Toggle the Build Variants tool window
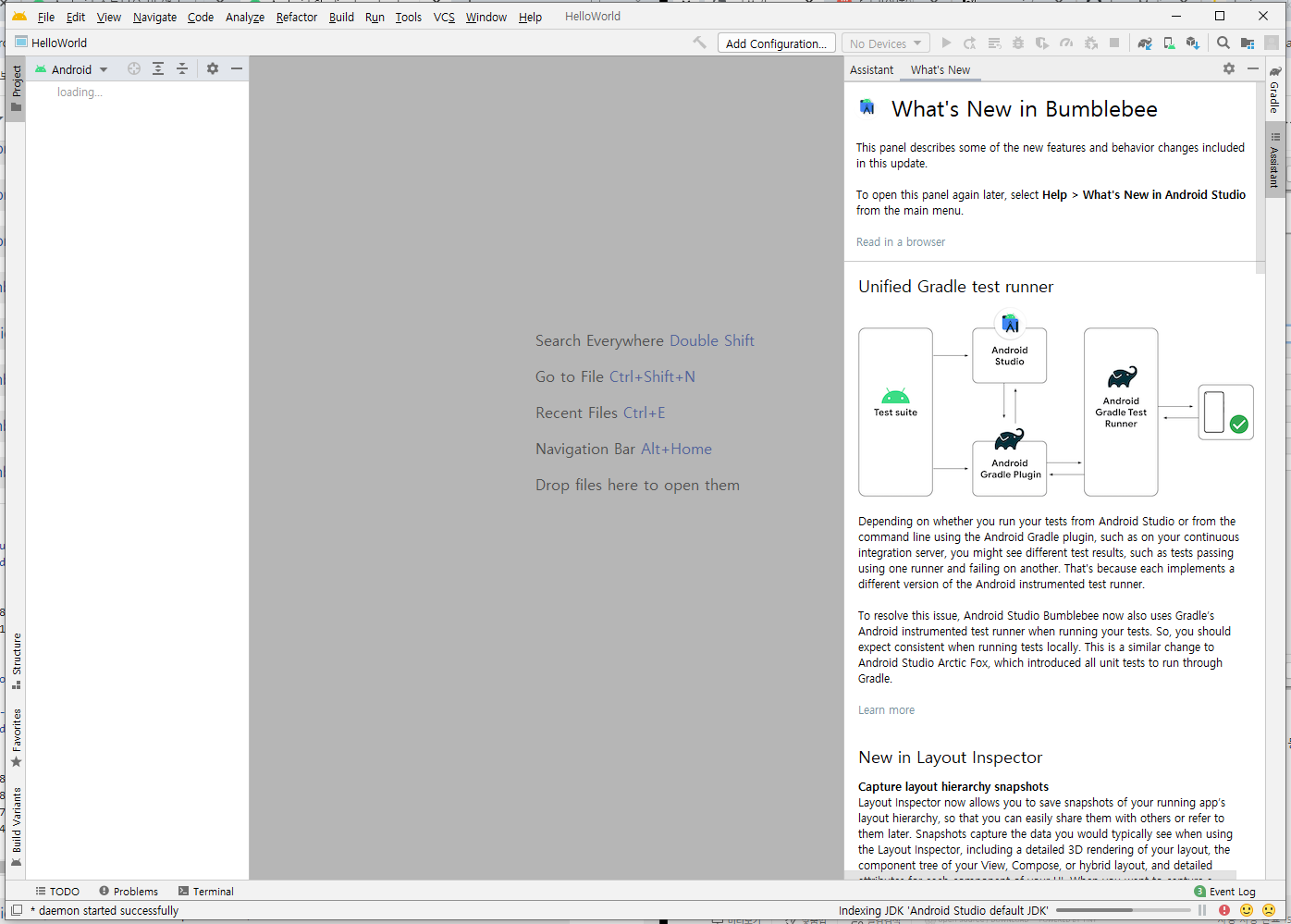Viewport: 1291px width, 924px height. point(17,827)
